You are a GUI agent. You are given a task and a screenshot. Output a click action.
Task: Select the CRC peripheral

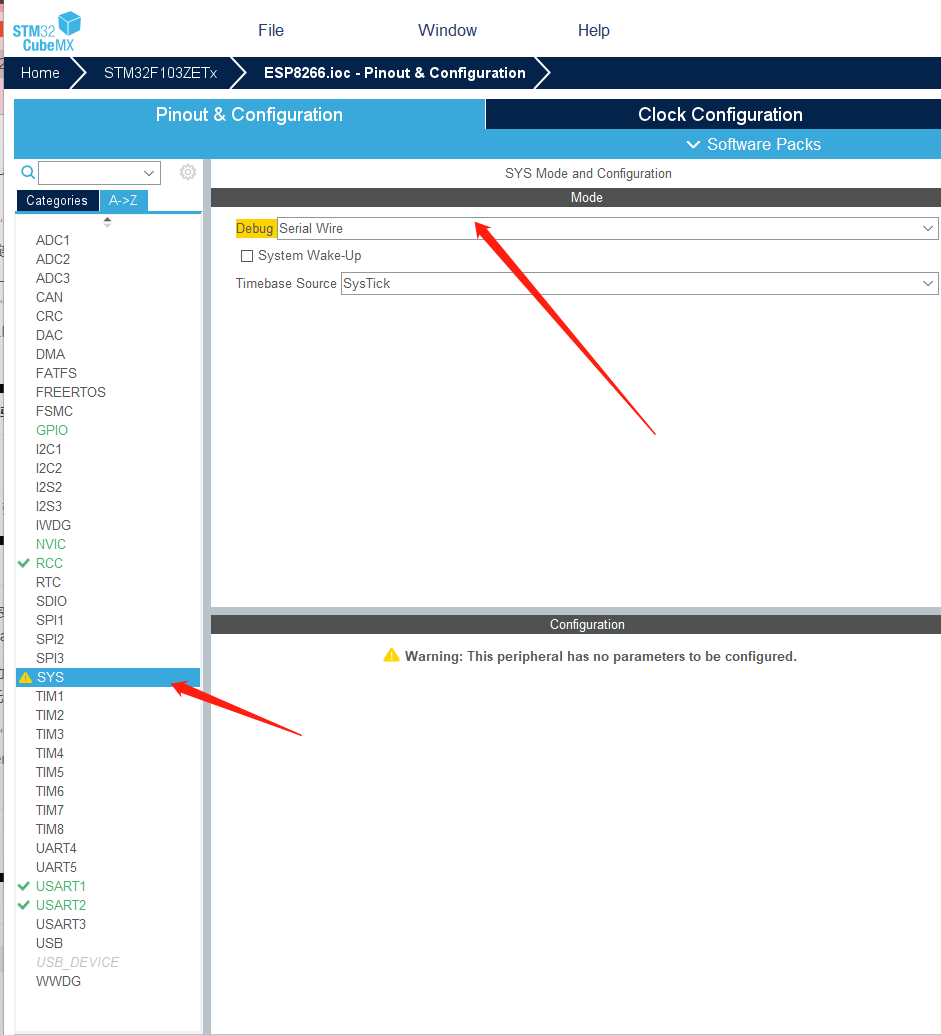click(x=49, y=316)
